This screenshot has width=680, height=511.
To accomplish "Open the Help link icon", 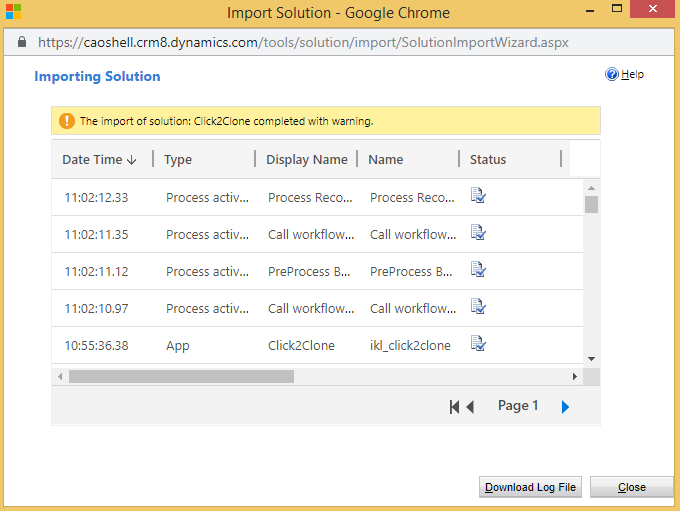I will pos(611,75).
